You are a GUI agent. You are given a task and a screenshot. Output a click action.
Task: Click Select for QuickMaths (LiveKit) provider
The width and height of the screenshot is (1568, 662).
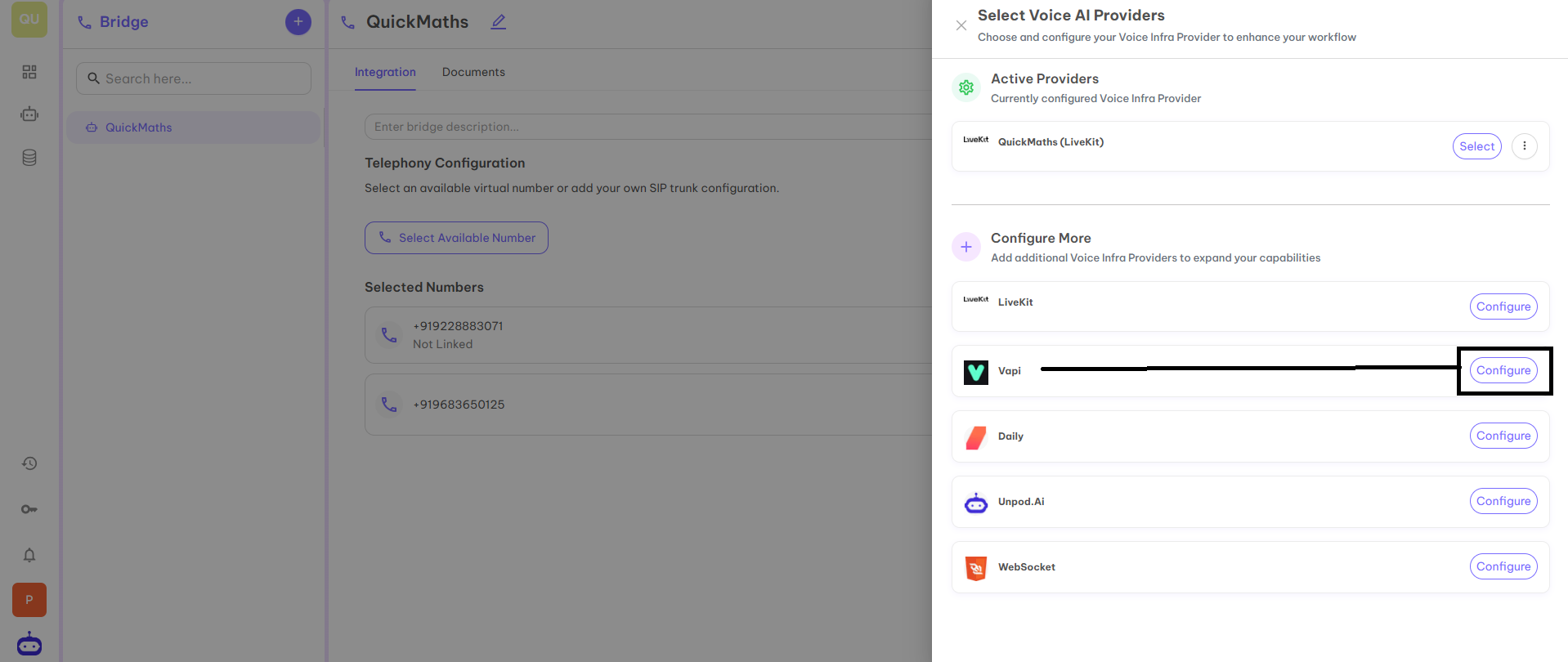point(1477,146)
